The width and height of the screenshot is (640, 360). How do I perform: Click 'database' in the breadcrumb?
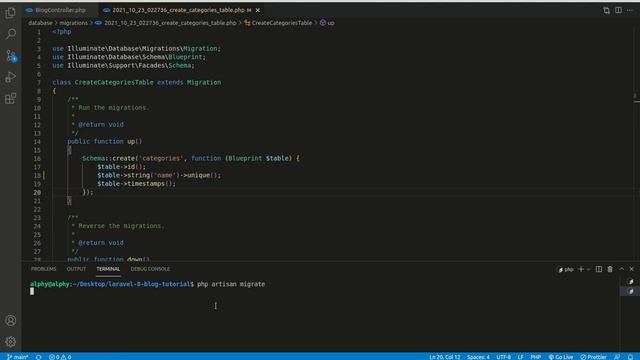[40, 23]
